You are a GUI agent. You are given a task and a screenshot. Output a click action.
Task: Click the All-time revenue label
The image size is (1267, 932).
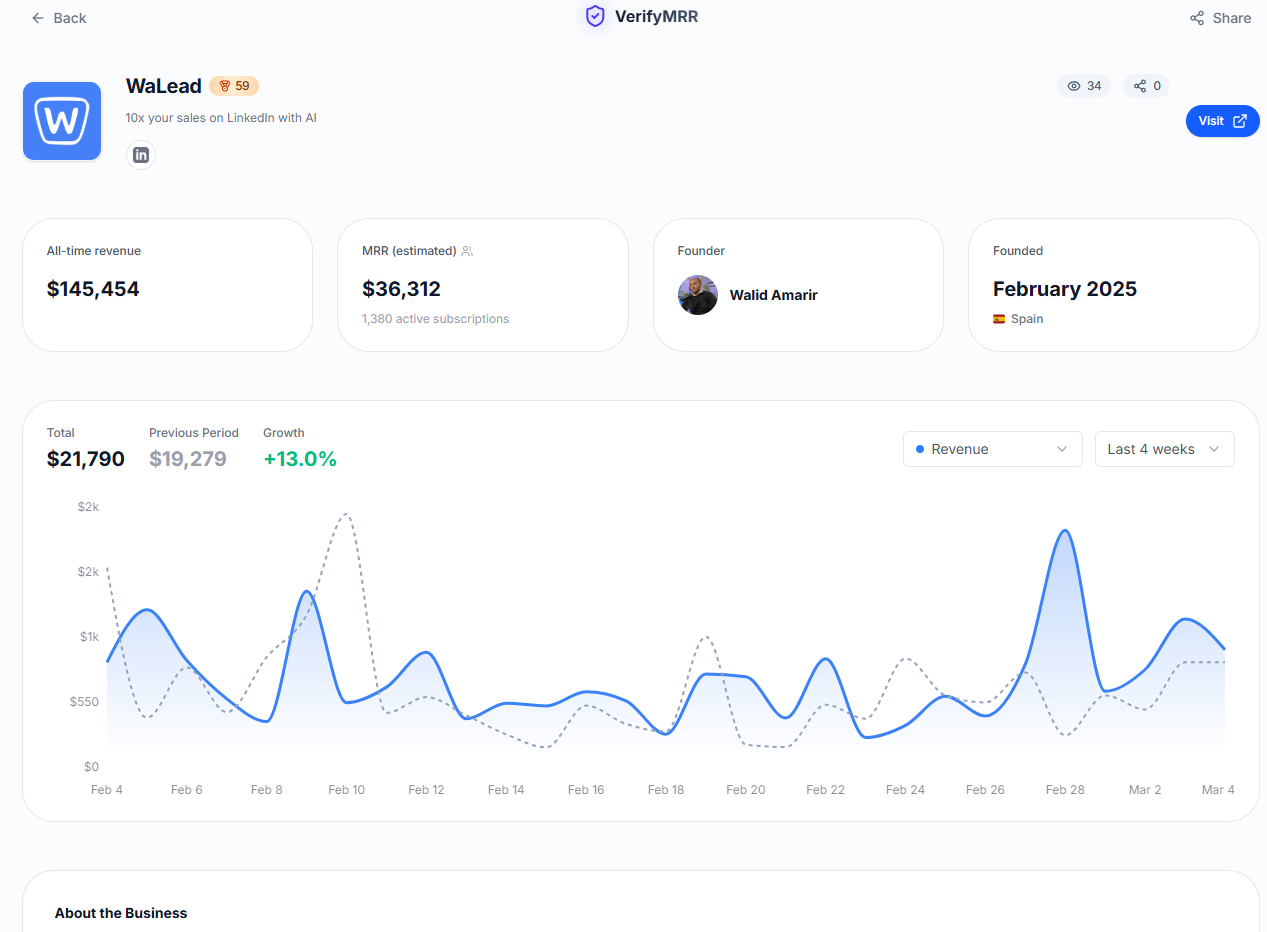[94, 251]
